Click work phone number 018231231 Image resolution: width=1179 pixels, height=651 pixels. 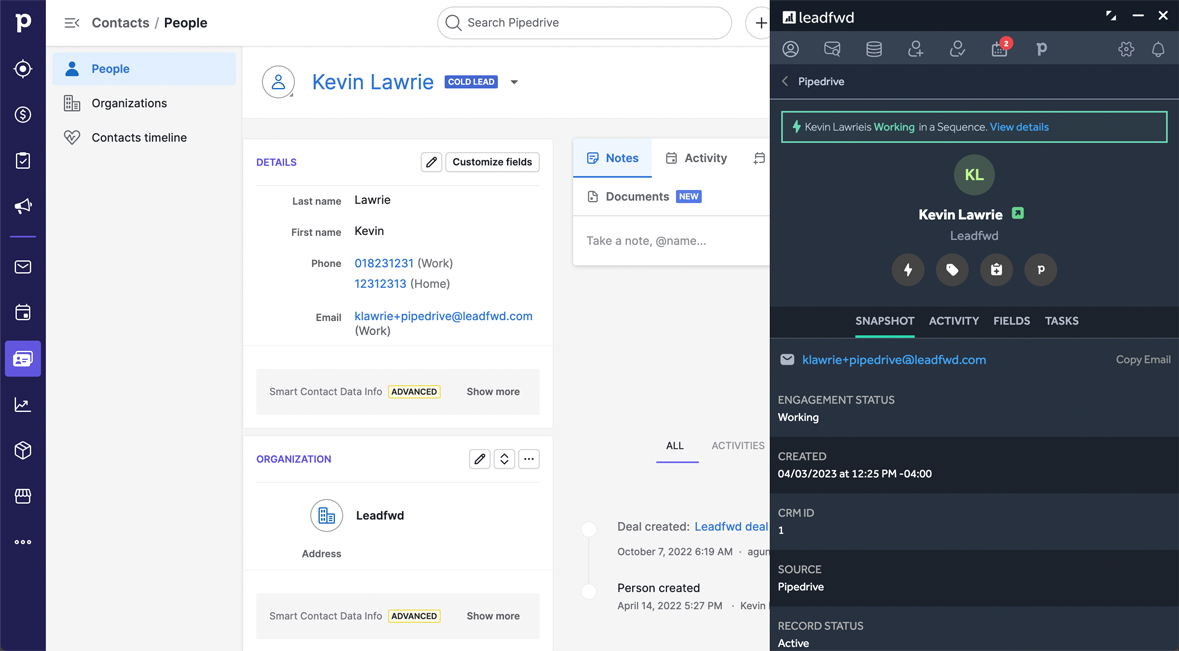point(384,263)
